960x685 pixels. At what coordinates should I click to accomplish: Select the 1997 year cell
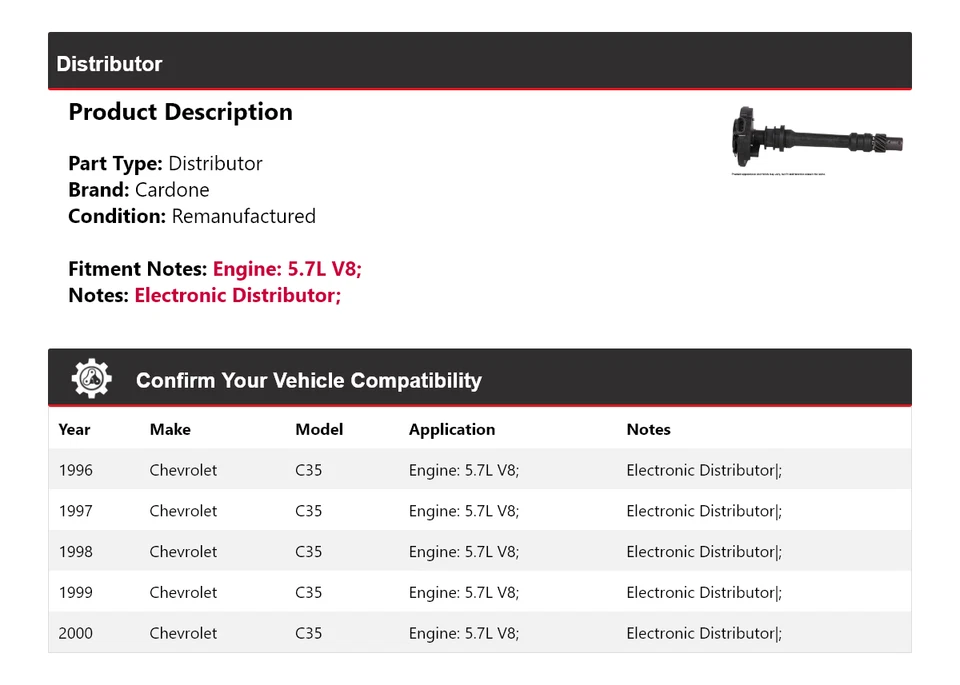75,511
